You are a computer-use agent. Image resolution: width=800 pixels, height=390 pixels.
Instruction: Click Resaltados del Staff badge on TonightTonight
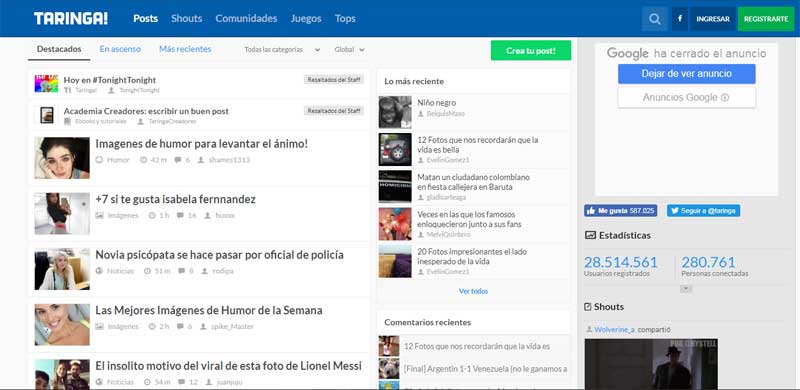(334, 80)
